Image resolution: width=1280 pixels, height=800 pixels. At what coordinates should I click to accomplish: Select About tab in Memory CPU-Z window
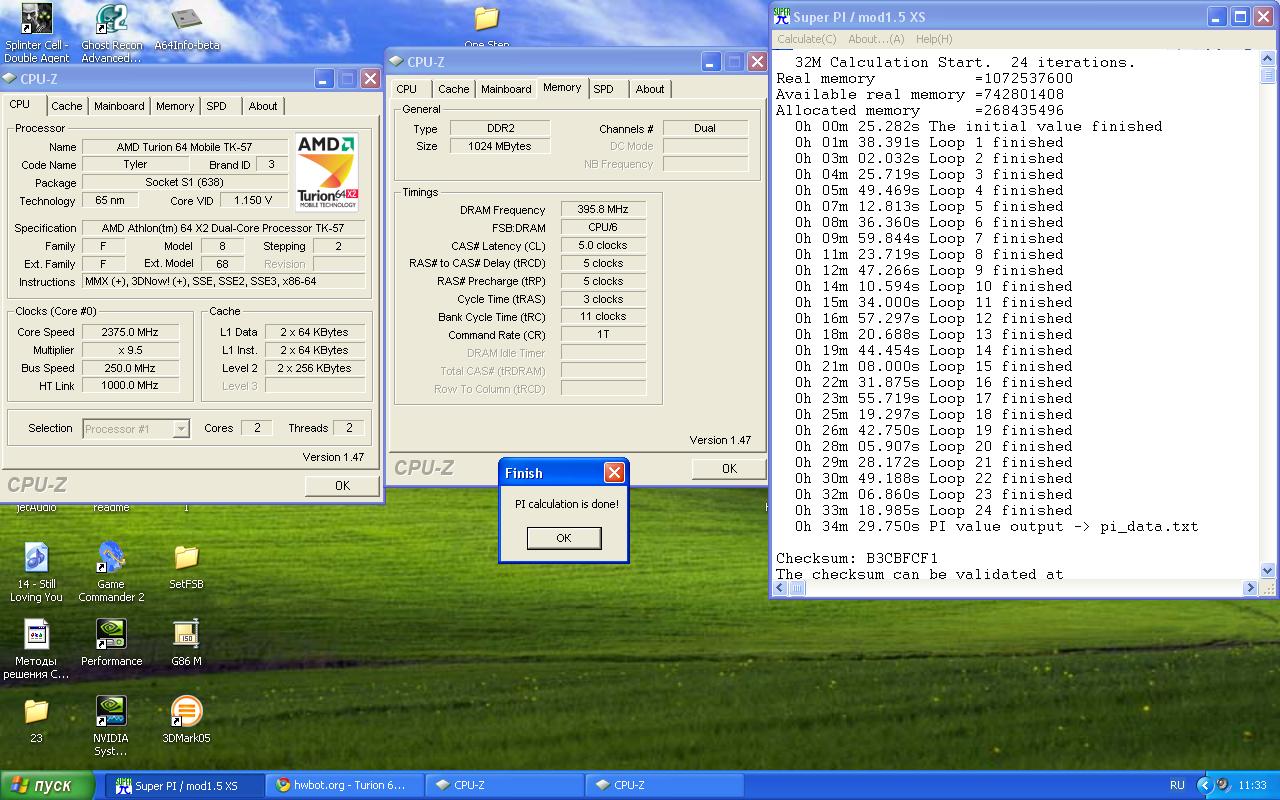(x=650, y=89)
